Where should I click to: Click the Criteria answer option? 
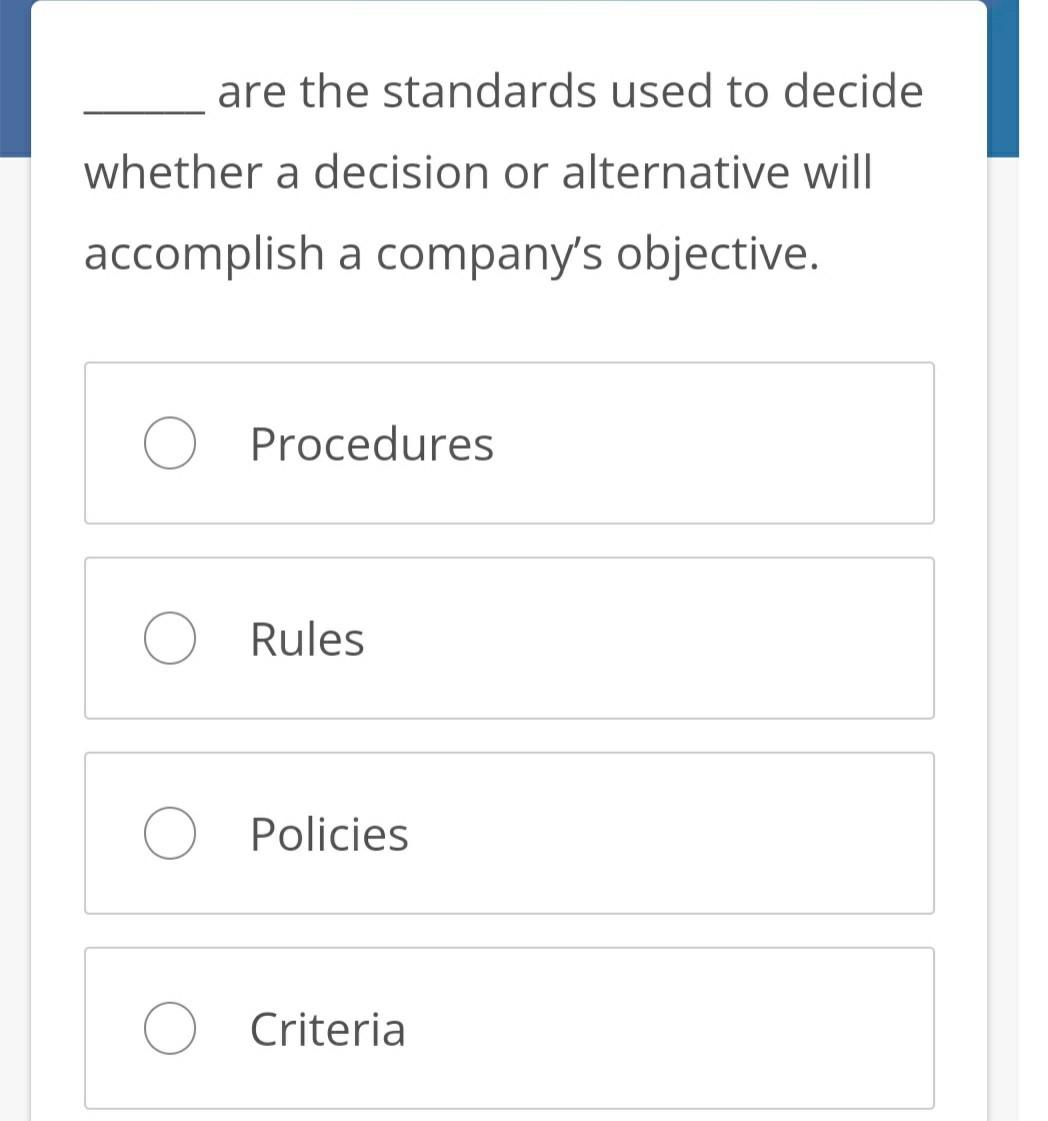[x=510, y=1026]
